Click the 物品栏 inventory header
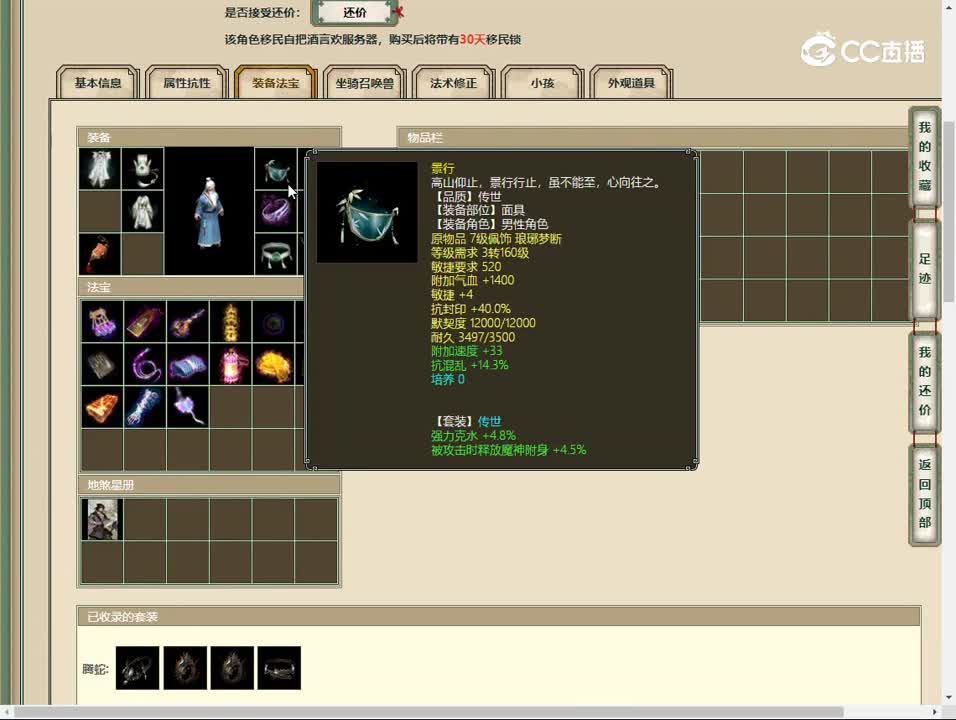The image size is (956, 720). (x=652, y=137)
